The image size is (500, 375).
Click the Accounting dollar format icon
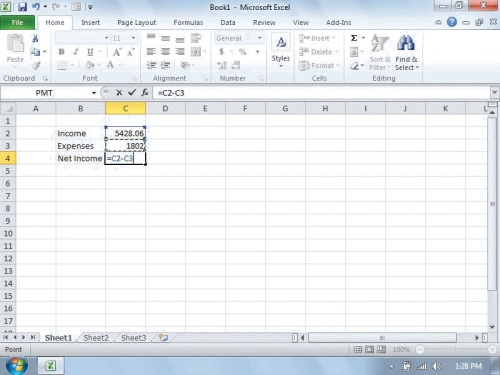[221, 52]
